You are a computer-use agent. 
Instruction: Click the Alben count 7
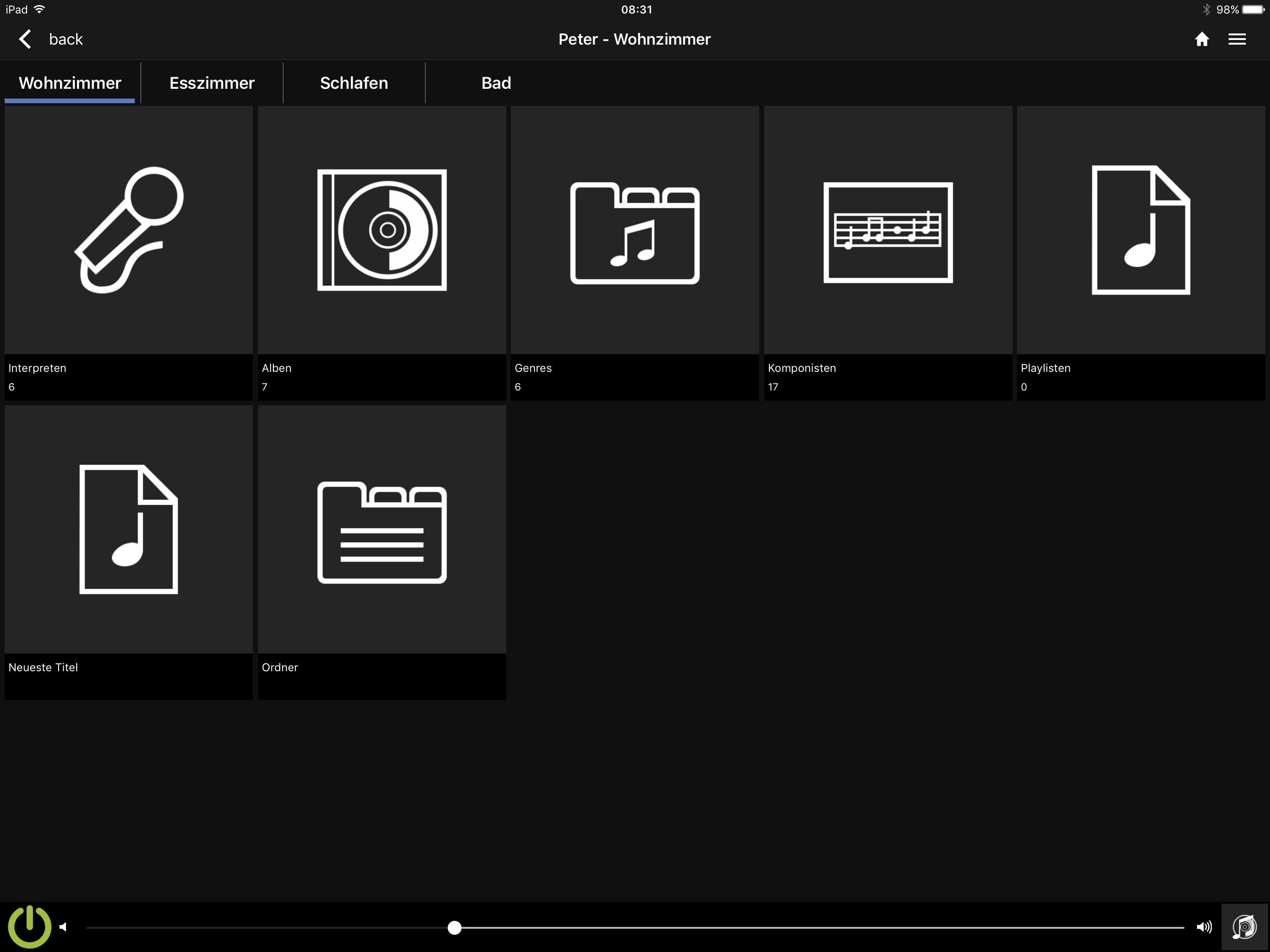265,387
